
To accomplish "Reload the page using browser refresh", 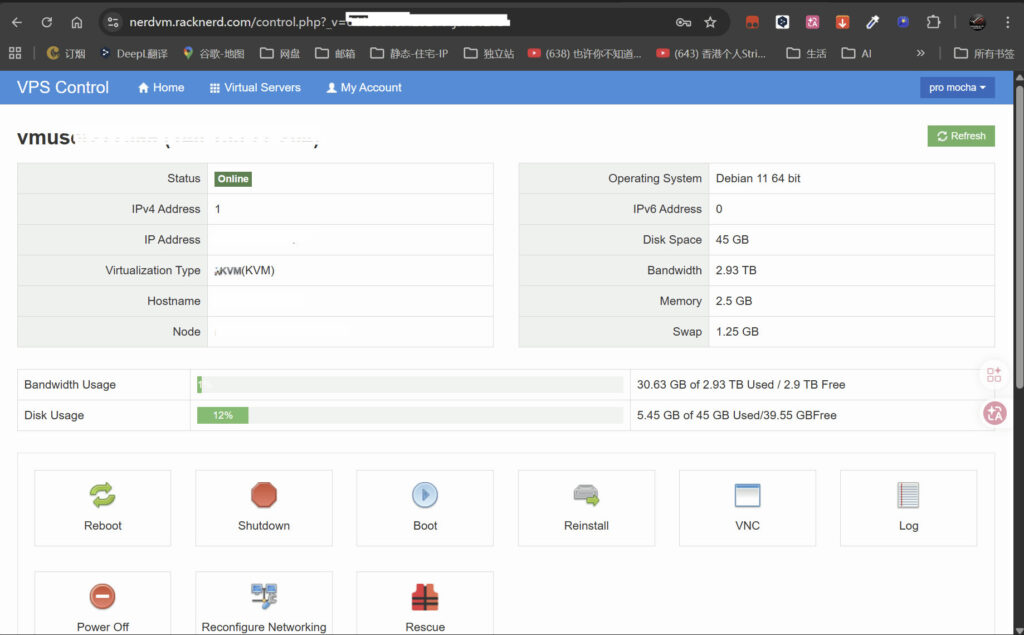I will (46, 22).
